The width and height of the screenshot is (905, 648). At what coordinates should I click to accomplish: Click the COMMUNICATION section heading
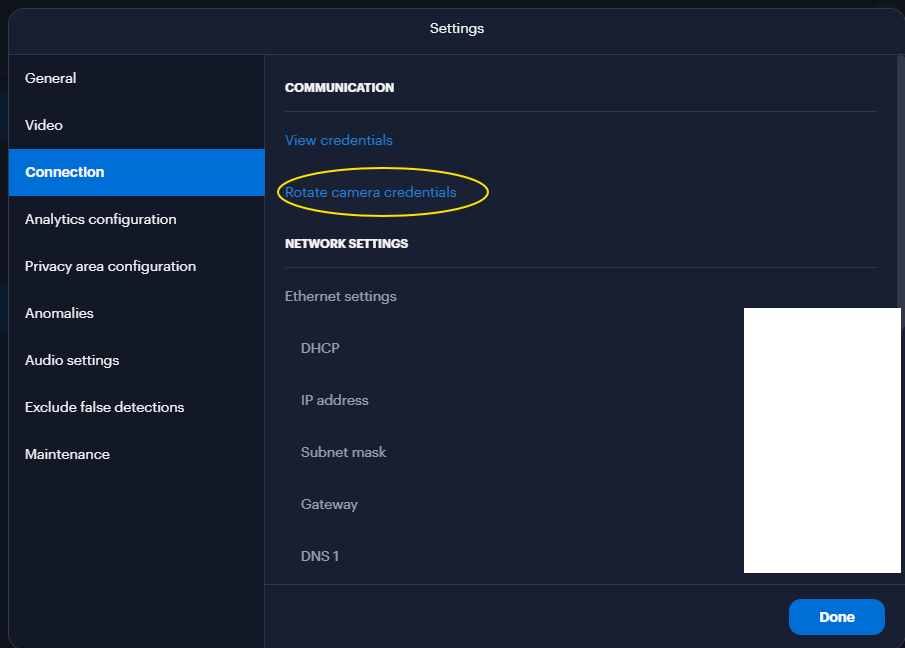coord(339,87)
